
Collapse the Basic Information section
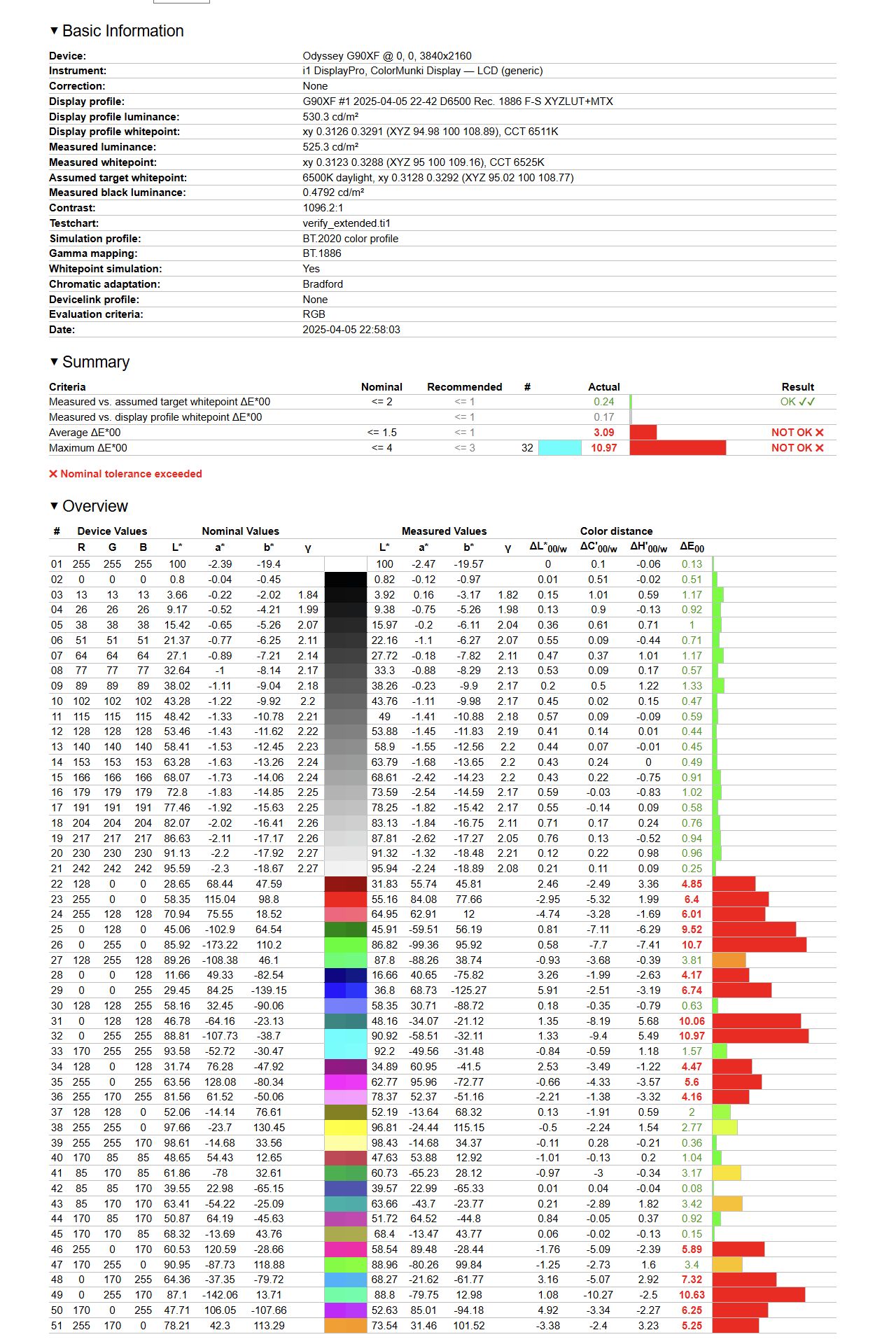click(x=53, y=31)
